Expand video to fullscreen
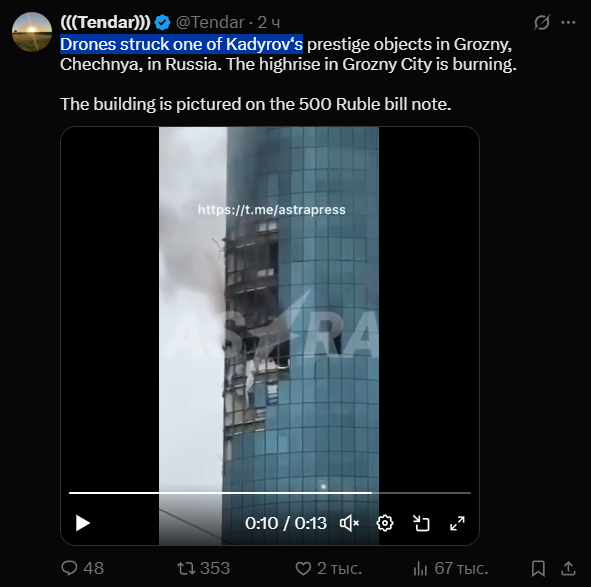The height and width of the screenshot is (587, 591). (457, 523)
